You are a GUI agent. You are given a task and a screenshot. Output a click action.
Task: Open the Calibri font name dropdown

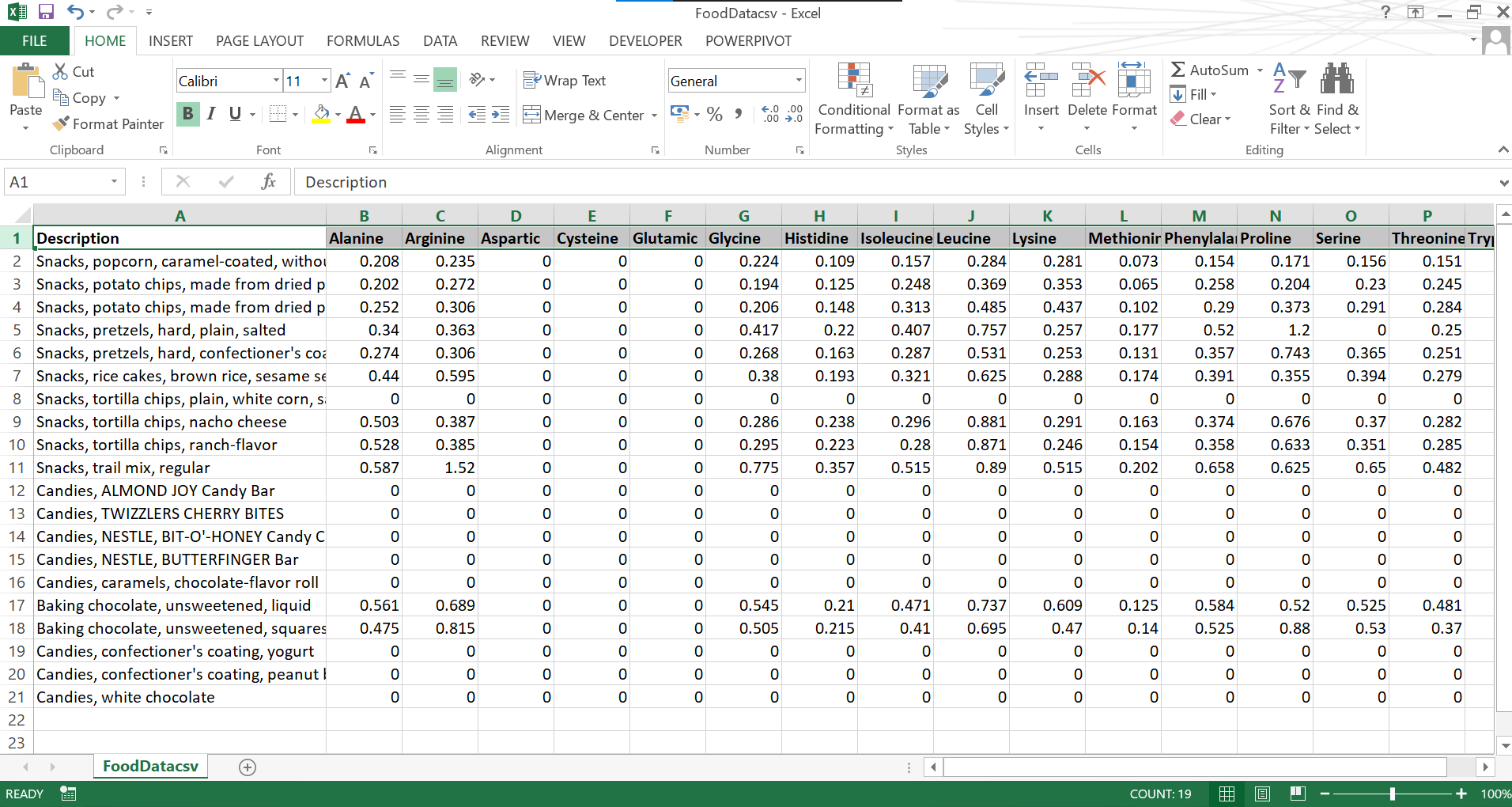(x=276, y=81)
